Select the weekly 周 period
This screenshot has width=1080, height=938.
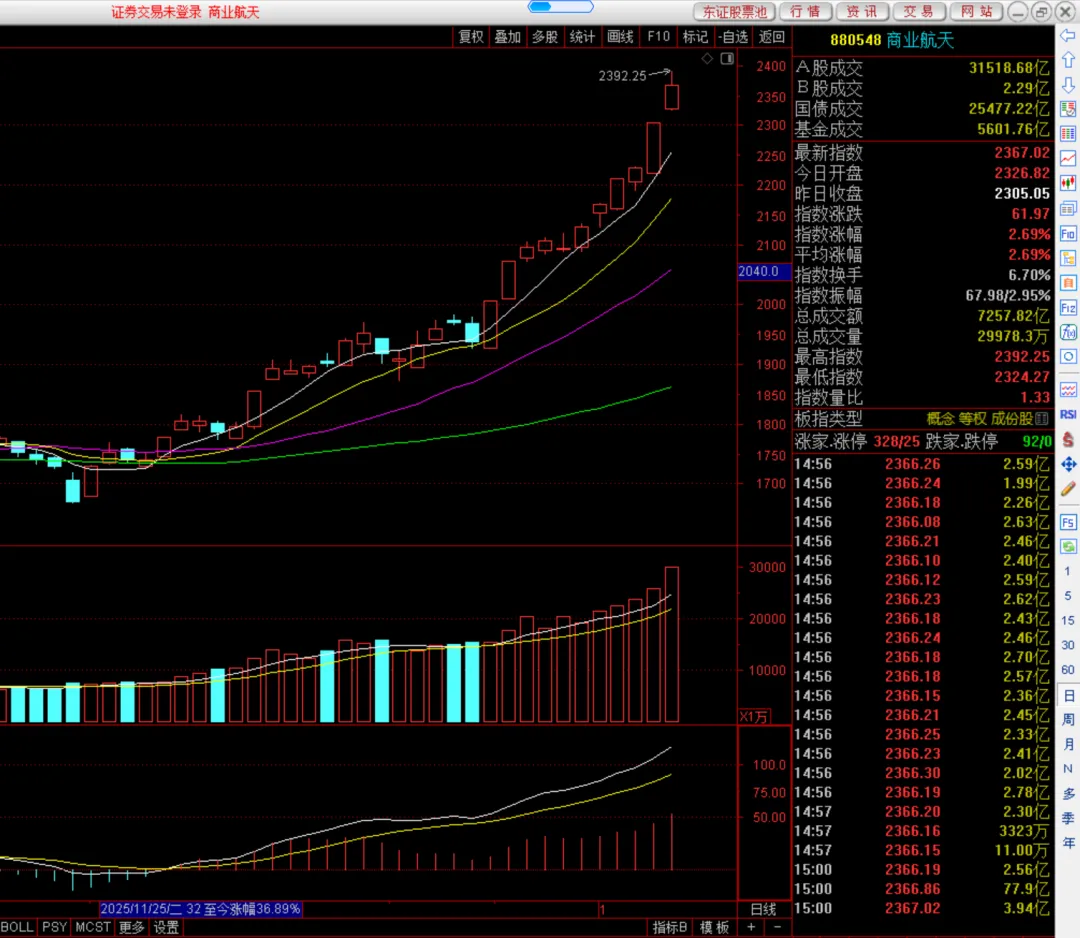pos(1068,720)
